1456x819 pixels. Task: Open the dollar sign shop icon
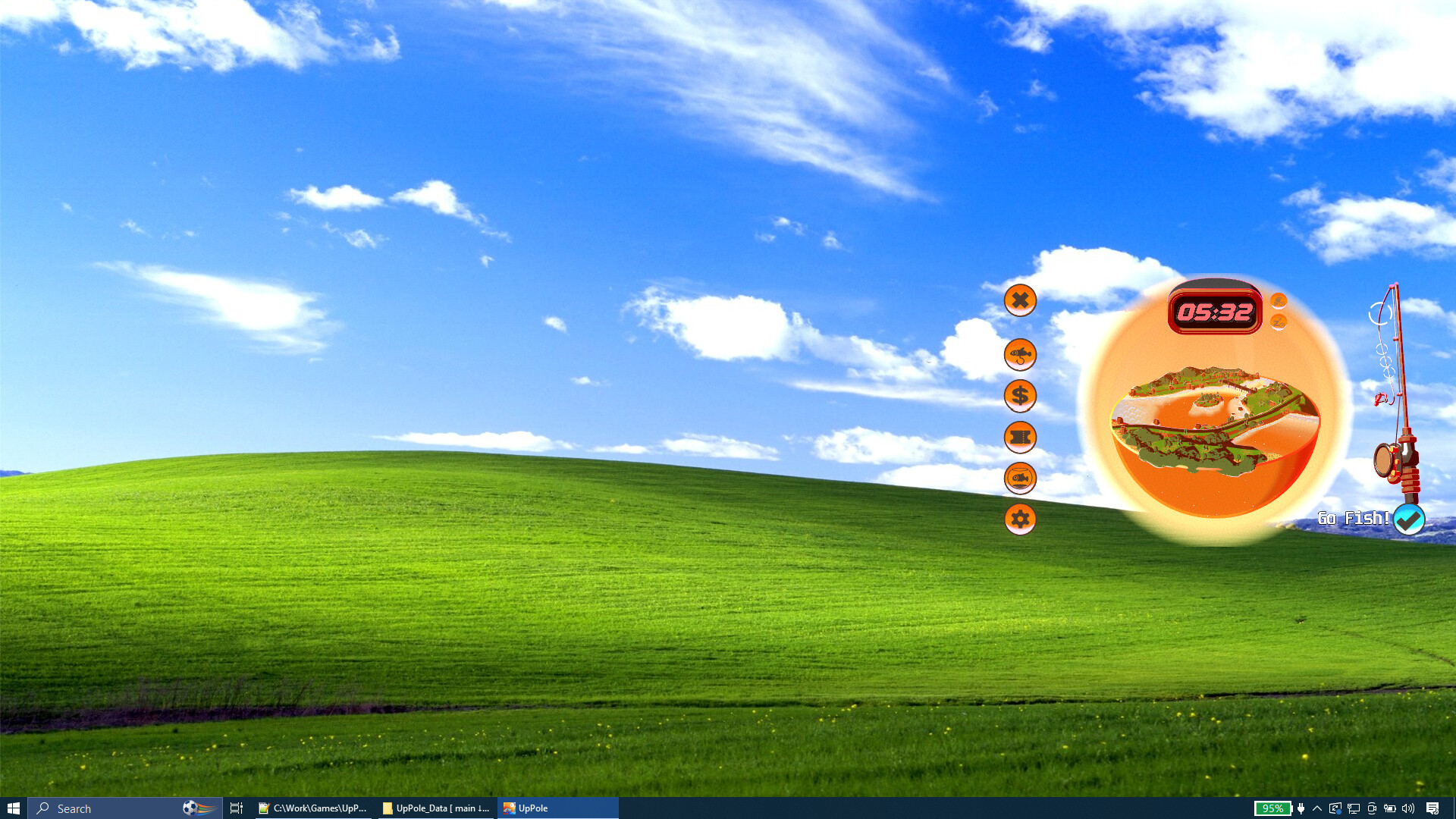(1020, 395)
